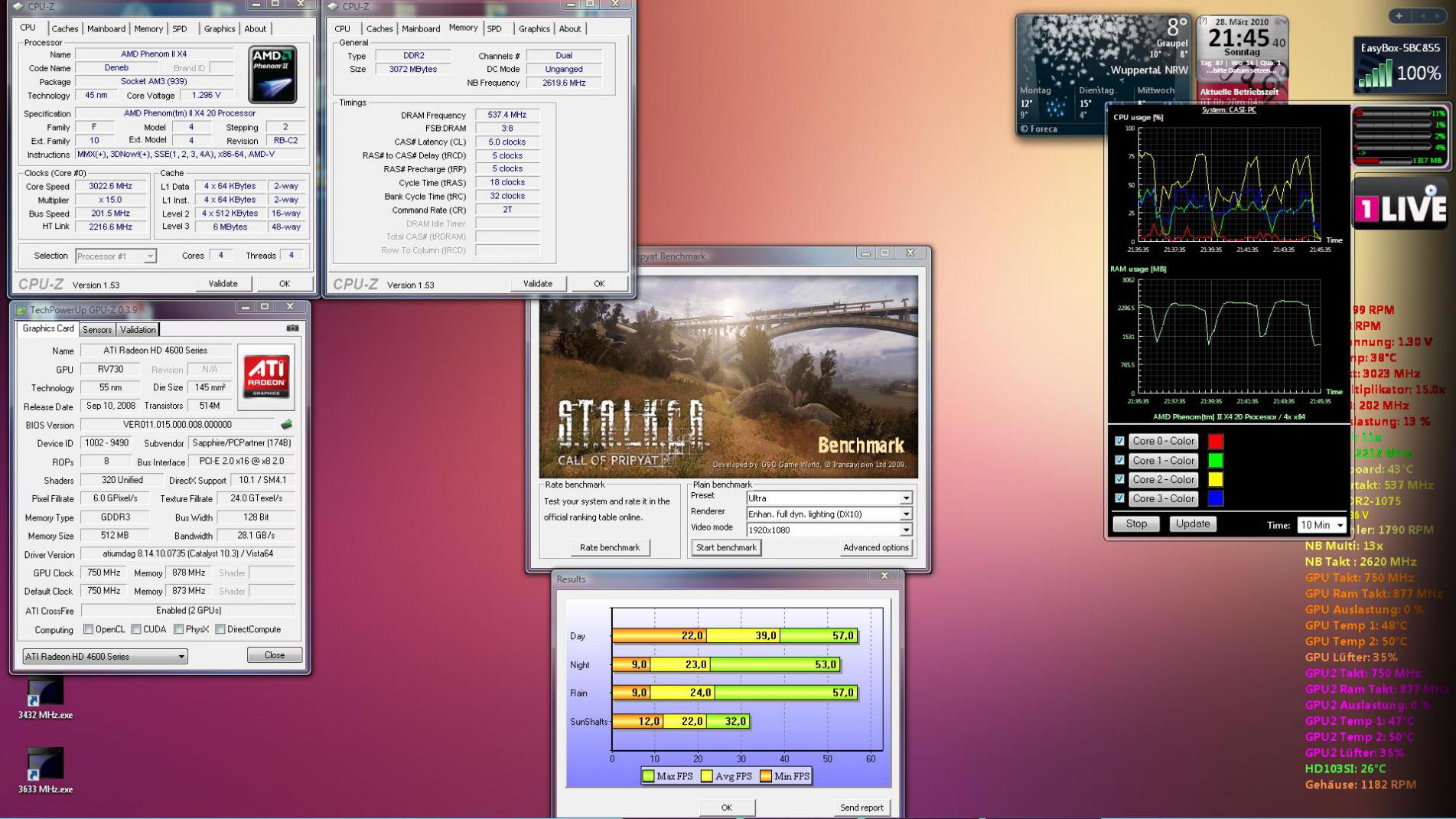
Task: Click the red Core 0 color swatch
Action: point(1215,442)
